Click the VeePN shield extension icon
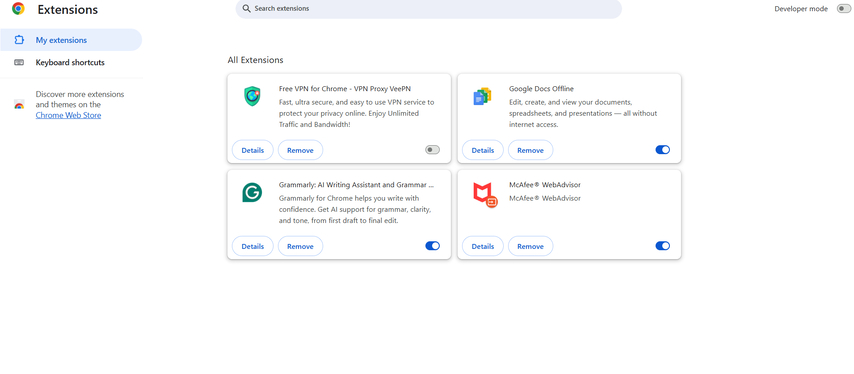 pos(252,96)
